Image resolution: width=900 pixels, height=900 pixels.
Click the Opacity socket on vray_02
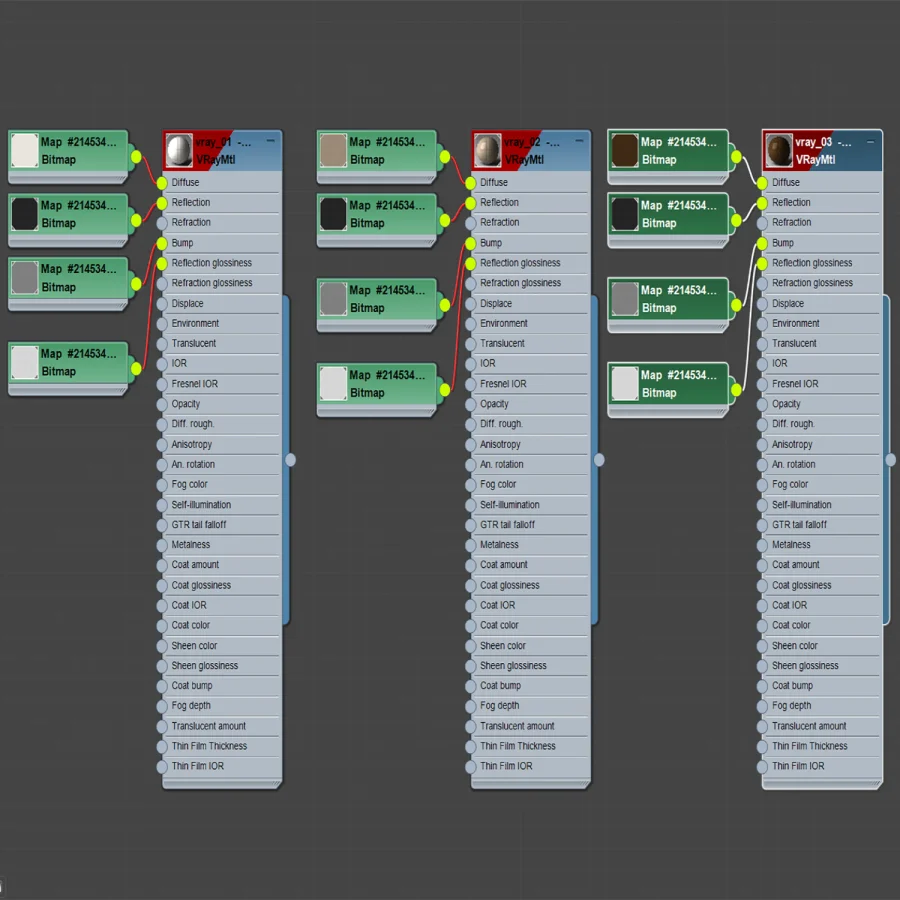[471, 405]
